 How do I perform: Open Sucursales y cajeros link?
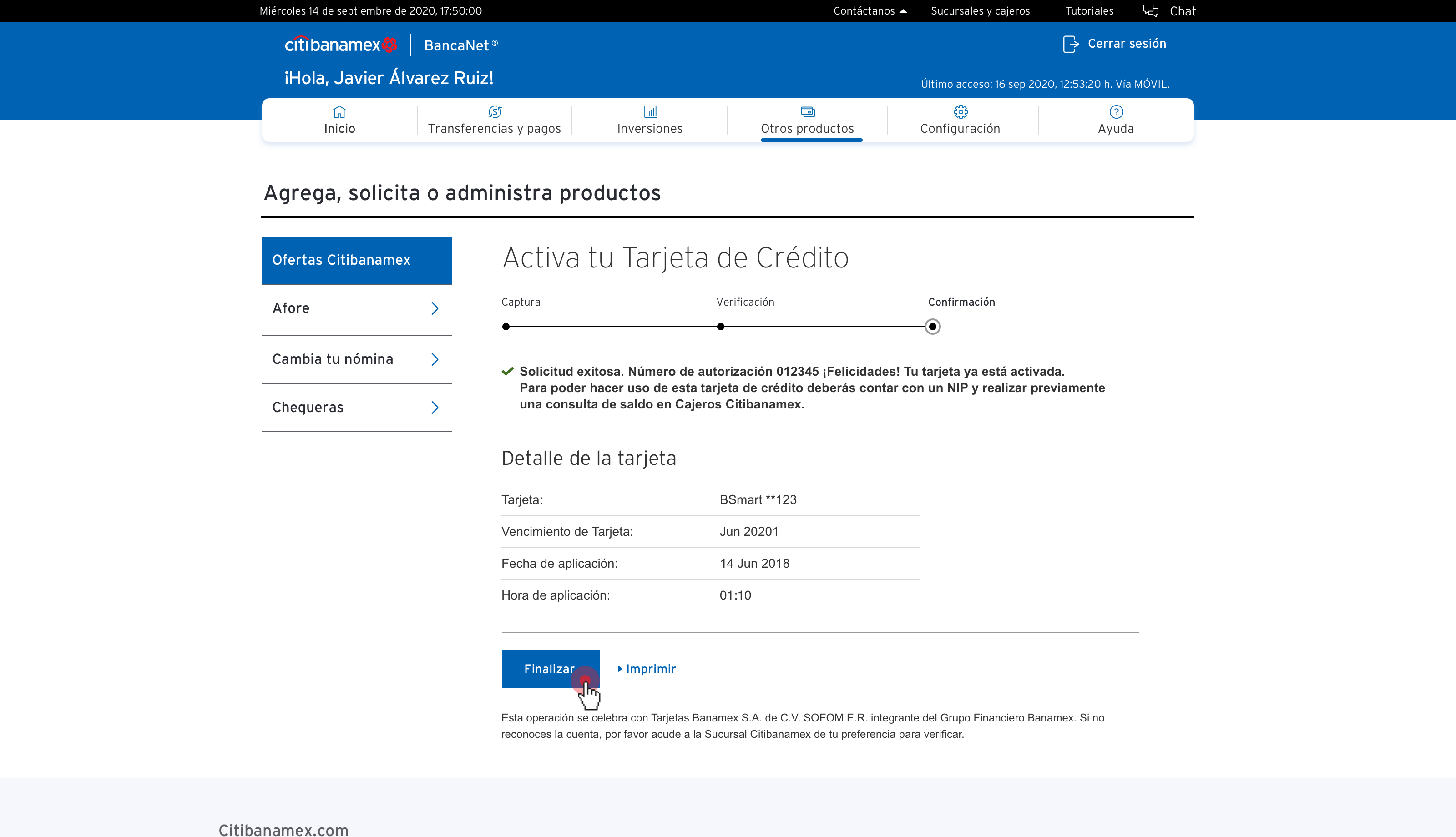980,11
